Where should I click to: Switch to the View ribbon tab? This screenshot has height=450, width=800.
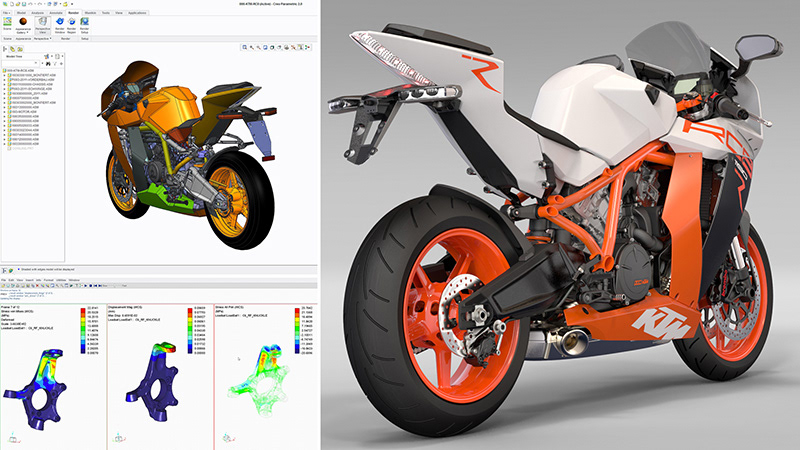tap(119, 13)
